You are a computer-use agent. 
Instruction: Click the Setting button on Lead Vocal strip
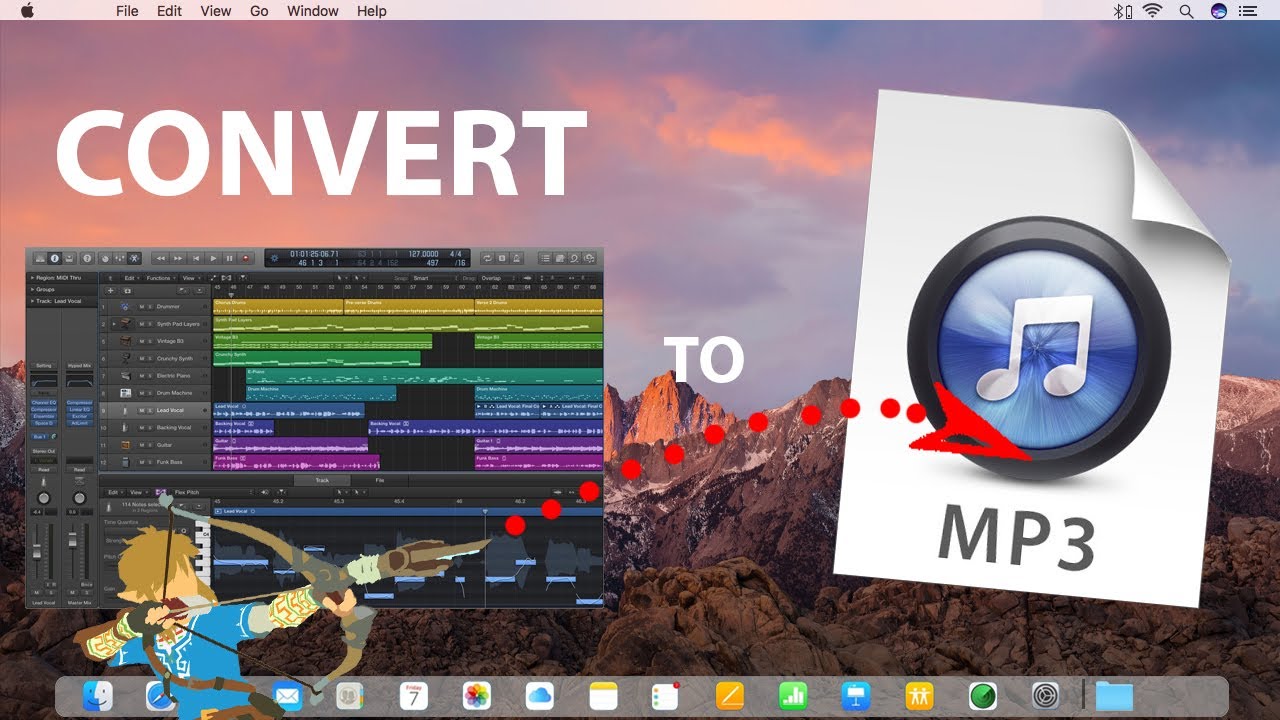click(44, 366)
